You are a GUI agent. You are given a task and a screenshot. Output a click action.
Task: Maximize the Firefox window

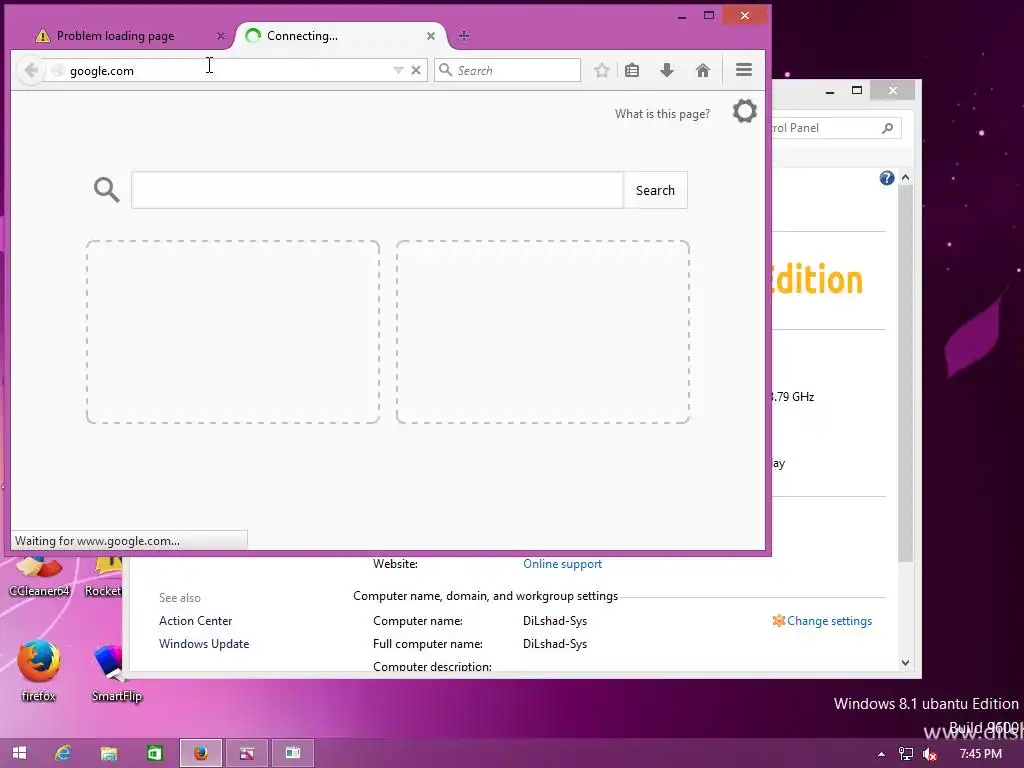coord(709,16)
